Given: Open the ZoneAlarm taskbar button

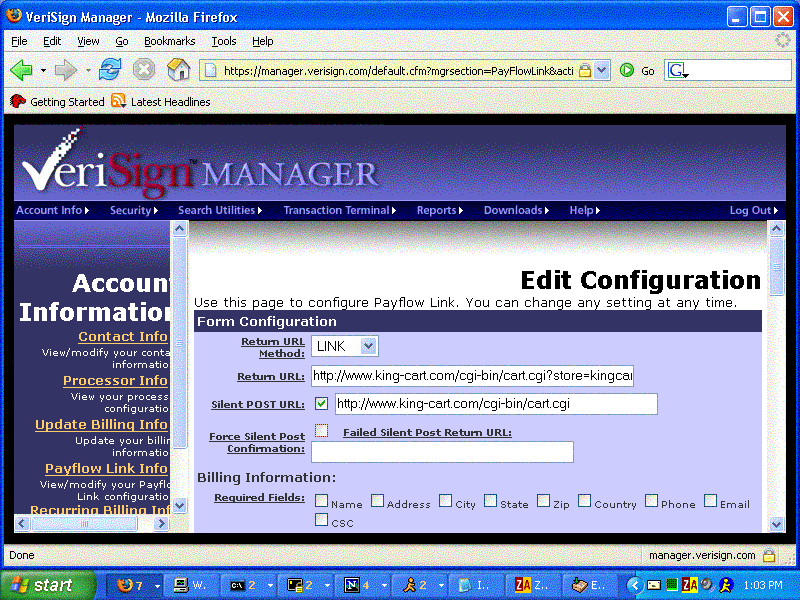Looking at the screenshot, I should [x=532, y=585].
